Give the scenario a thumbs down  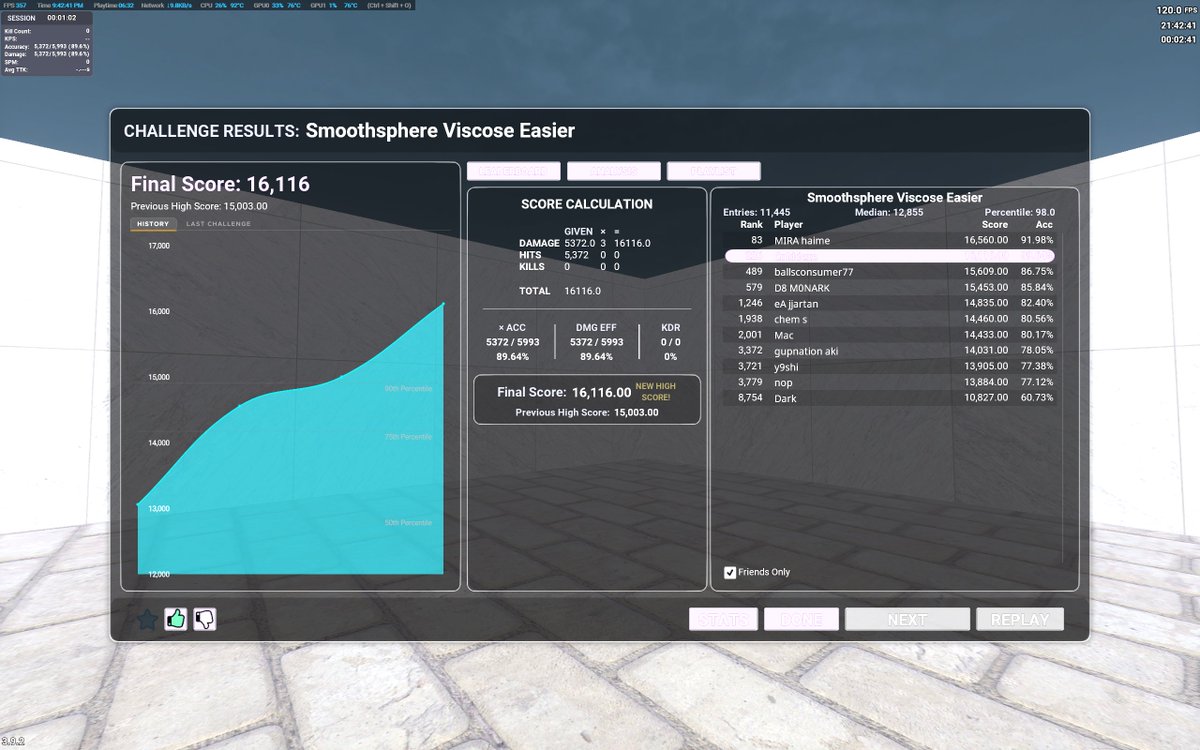pos(205,620)
